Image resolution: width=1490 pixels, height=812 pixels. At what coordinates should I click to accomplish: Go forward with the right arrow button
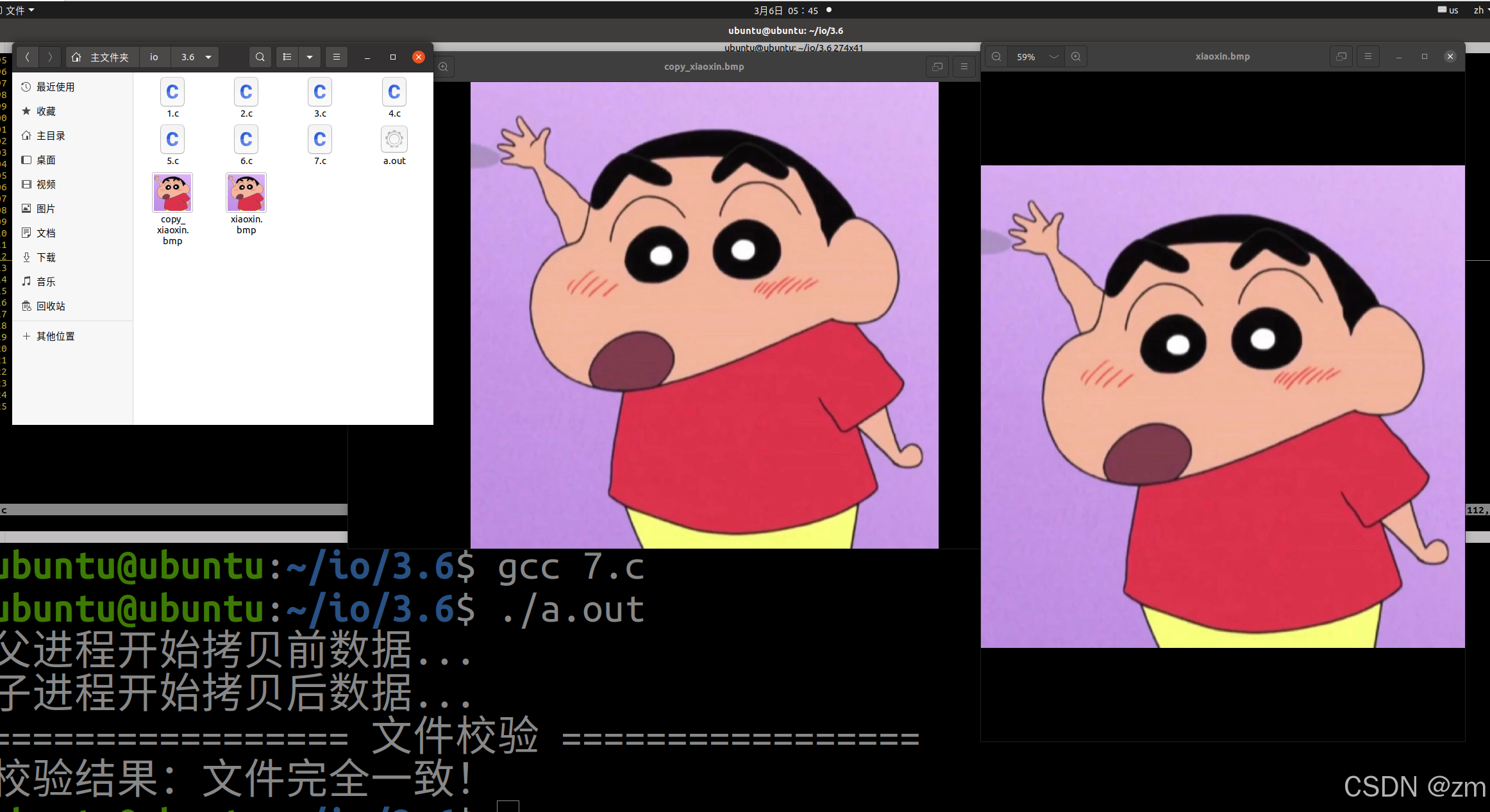pyautogui.click(x=50, y=57)
